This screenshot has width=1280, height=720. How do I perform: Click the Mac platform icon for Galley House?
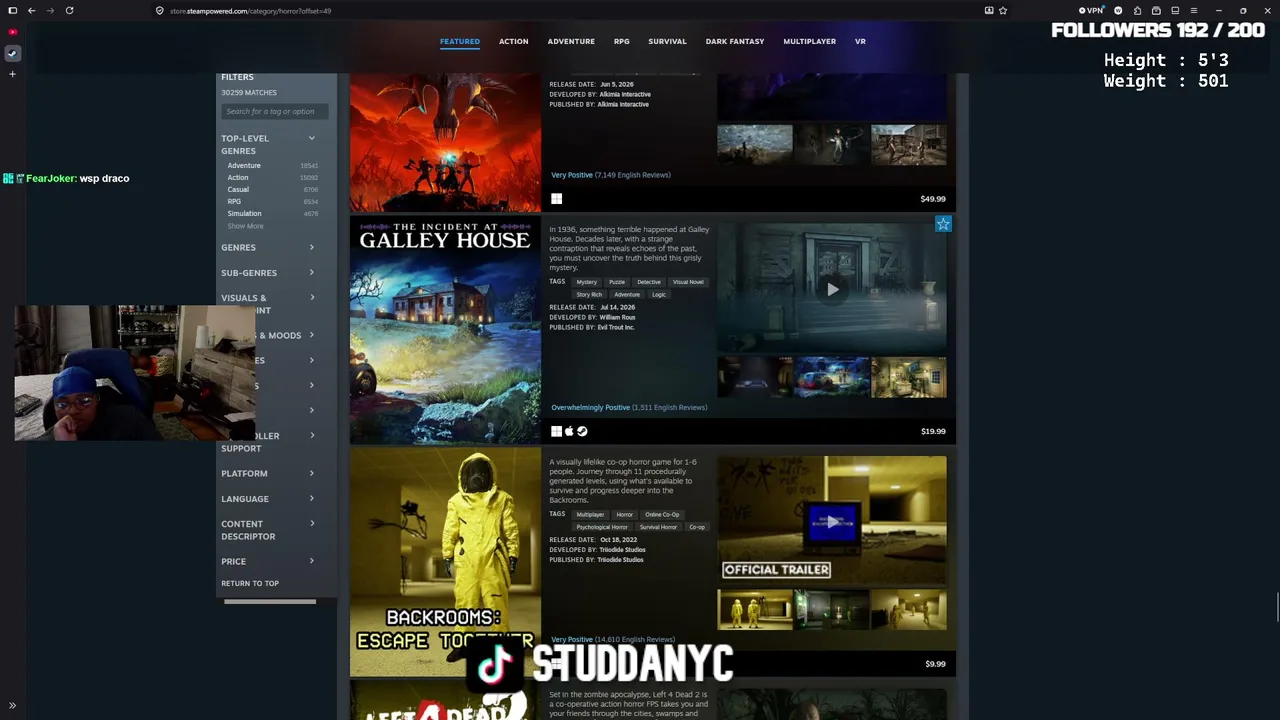(x=569, y=431)
